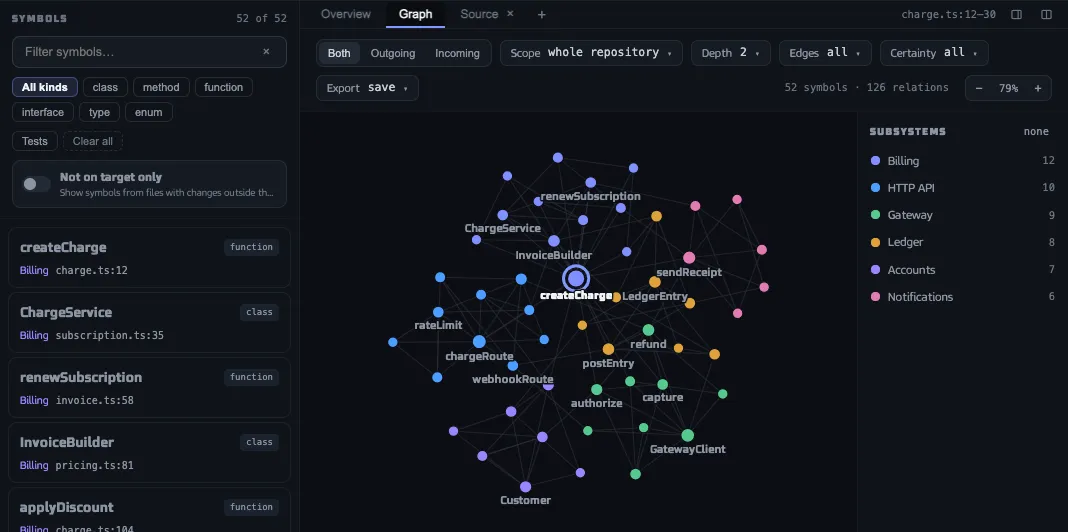Toggle the interface kind filter

[x=43, y=112]
